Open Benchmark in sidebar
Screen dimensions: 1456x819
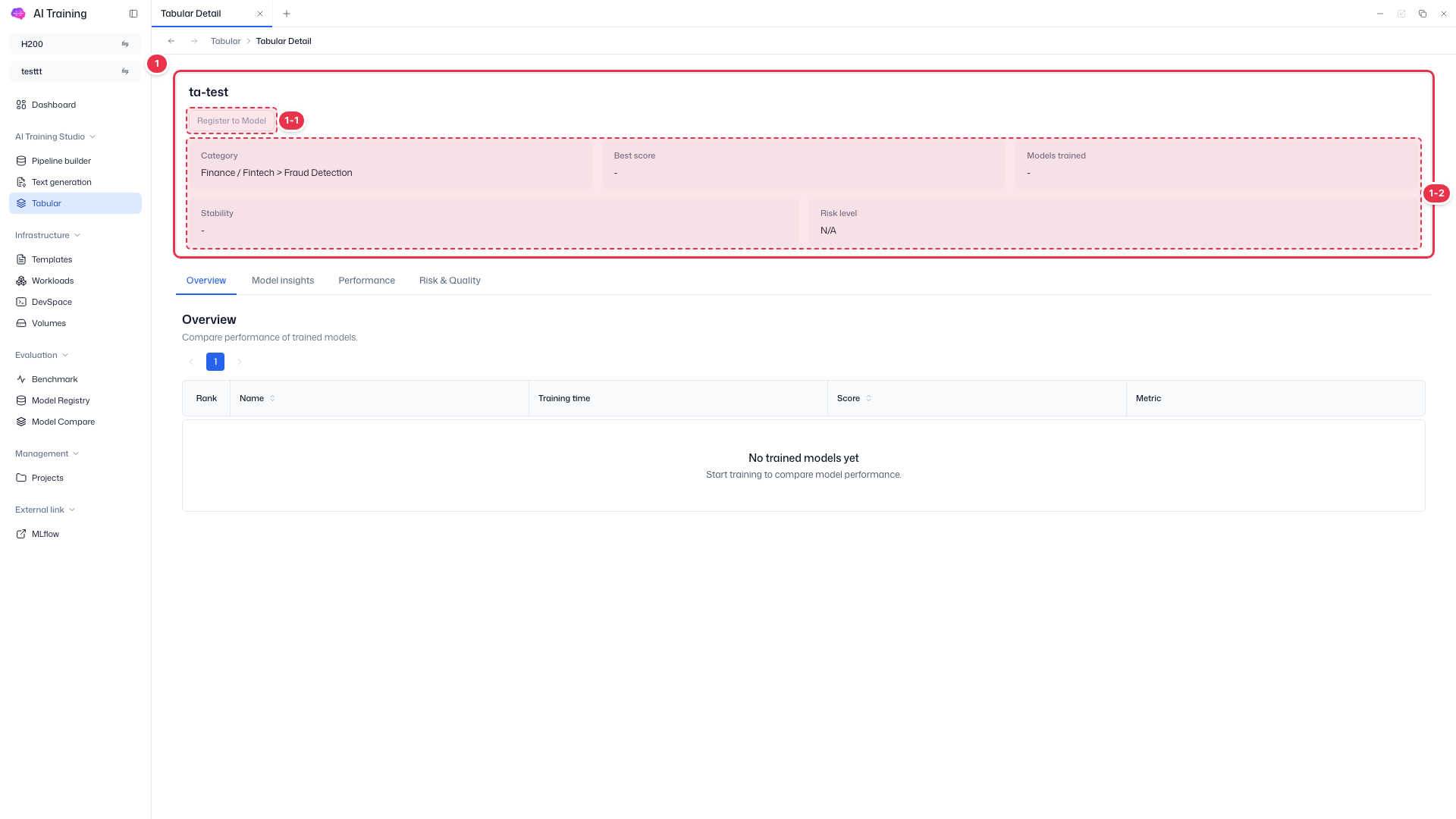coord(75,379)
